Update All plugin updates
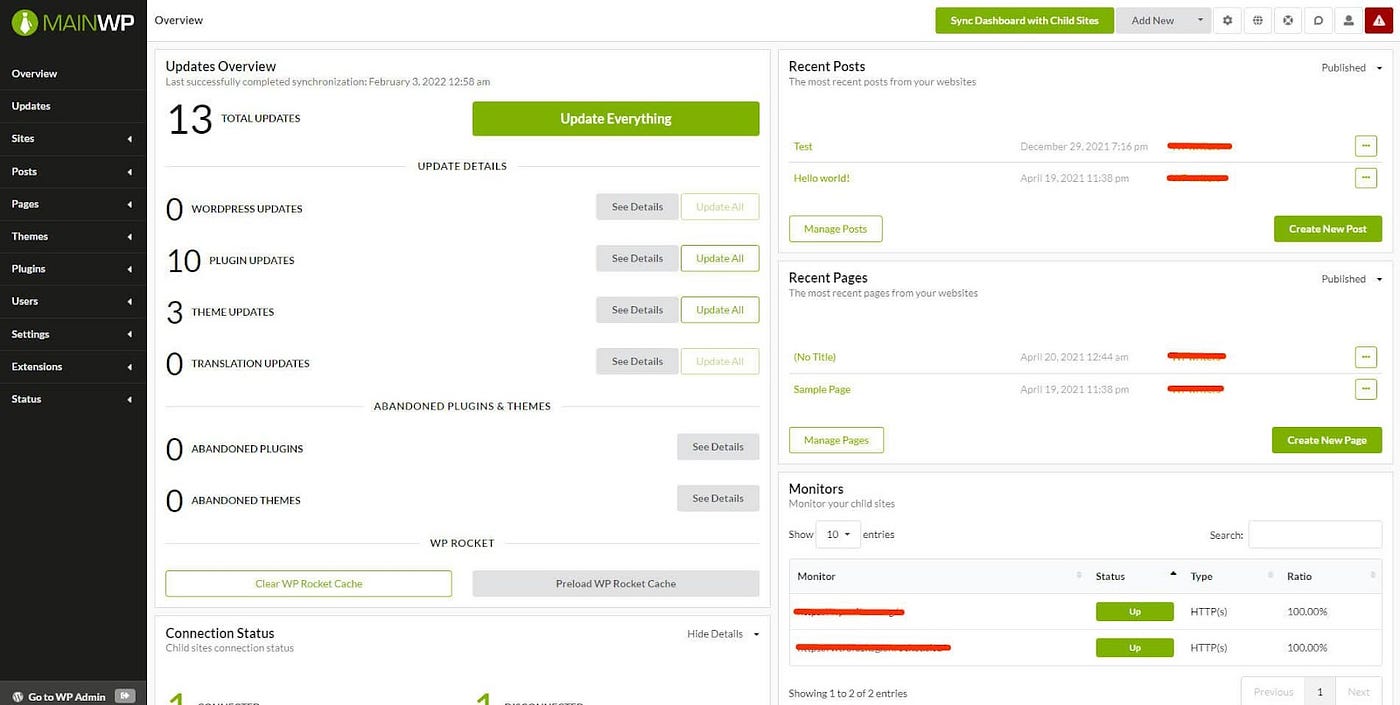This screenshot has height=705, width=1400. 720,258
